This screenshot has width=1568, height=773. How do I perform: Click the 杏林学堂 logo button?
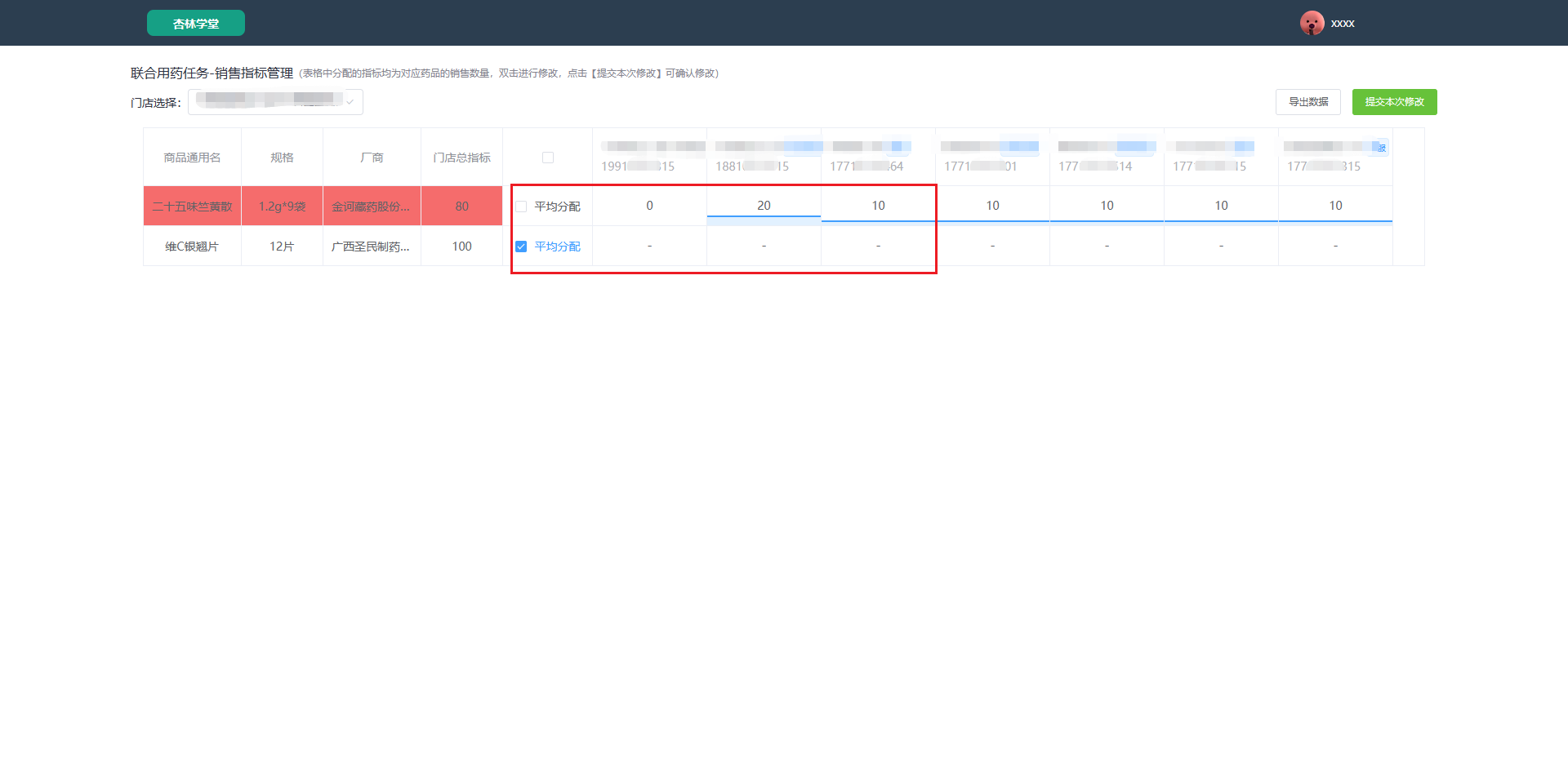click(196, 23)
